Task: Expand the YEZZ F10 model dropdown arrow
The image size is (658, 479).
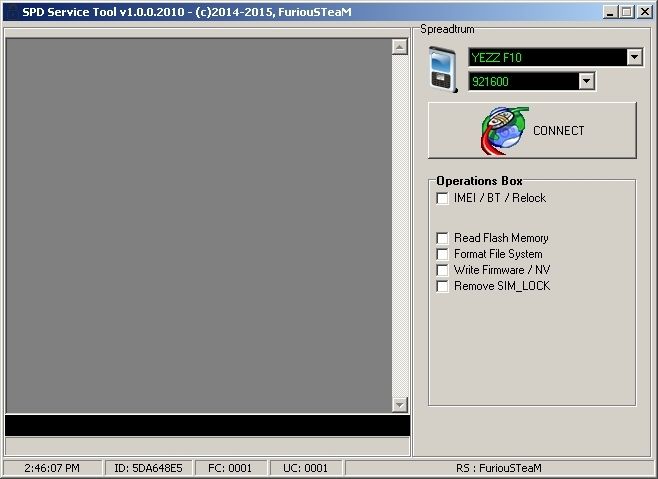Action: coord(634,58)
